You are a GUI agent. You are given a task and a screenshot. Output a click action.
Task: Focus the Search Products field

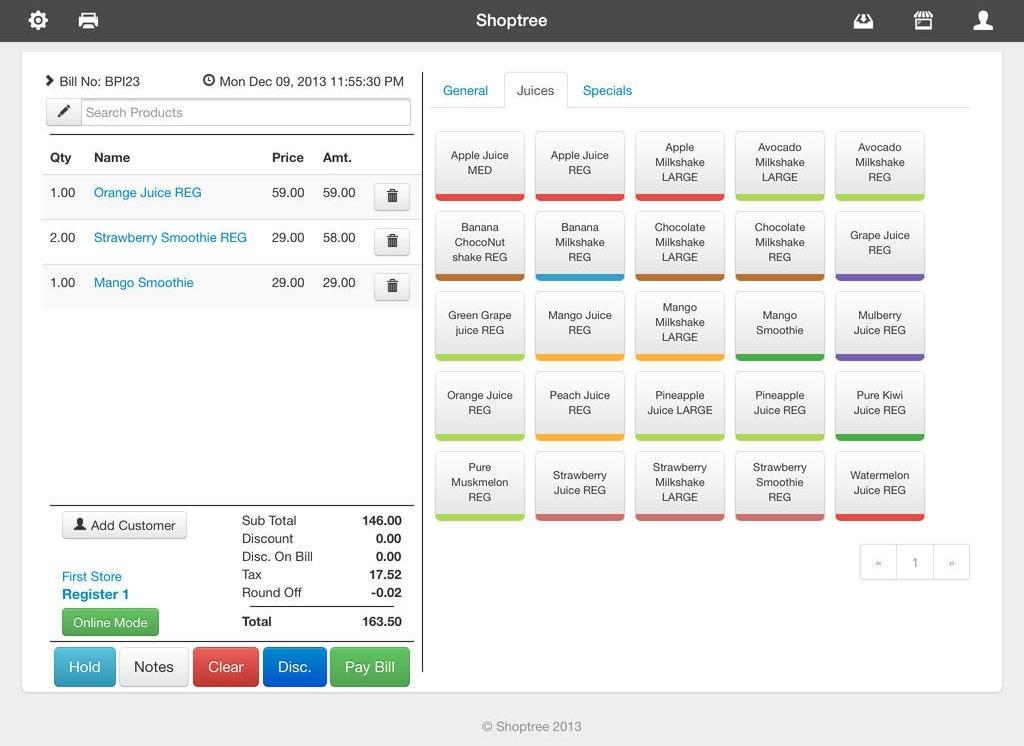tap(246, 112)
